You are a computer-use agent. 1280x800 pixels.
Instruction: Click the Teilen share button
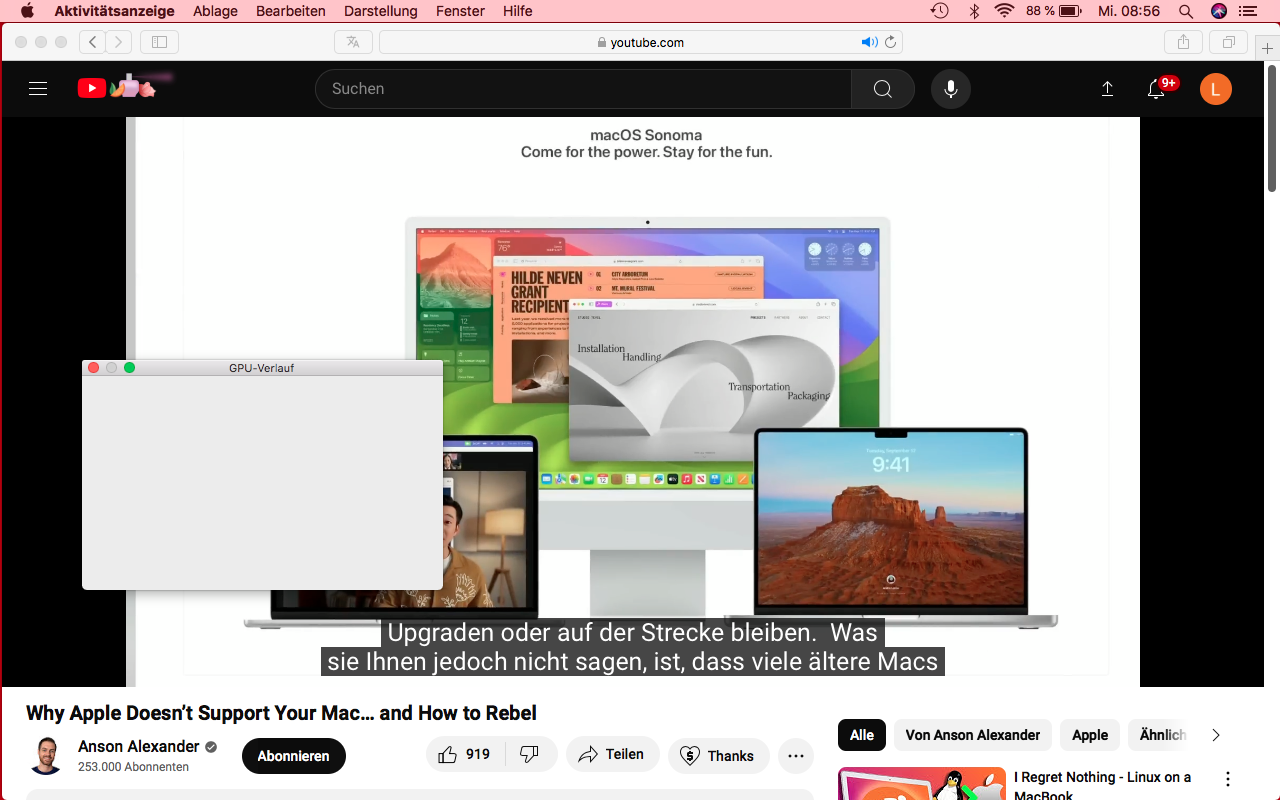[x=612, y=755]
